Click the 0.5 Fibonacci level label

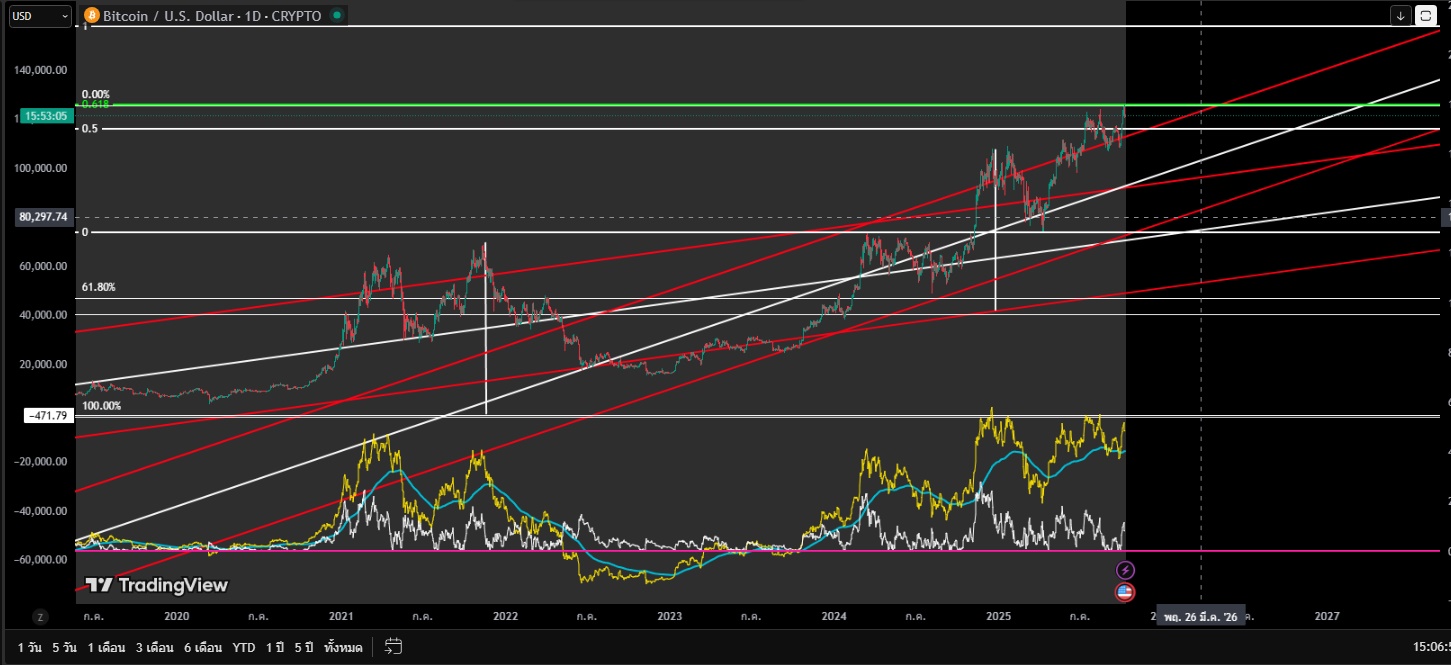[x=89, y=128]
